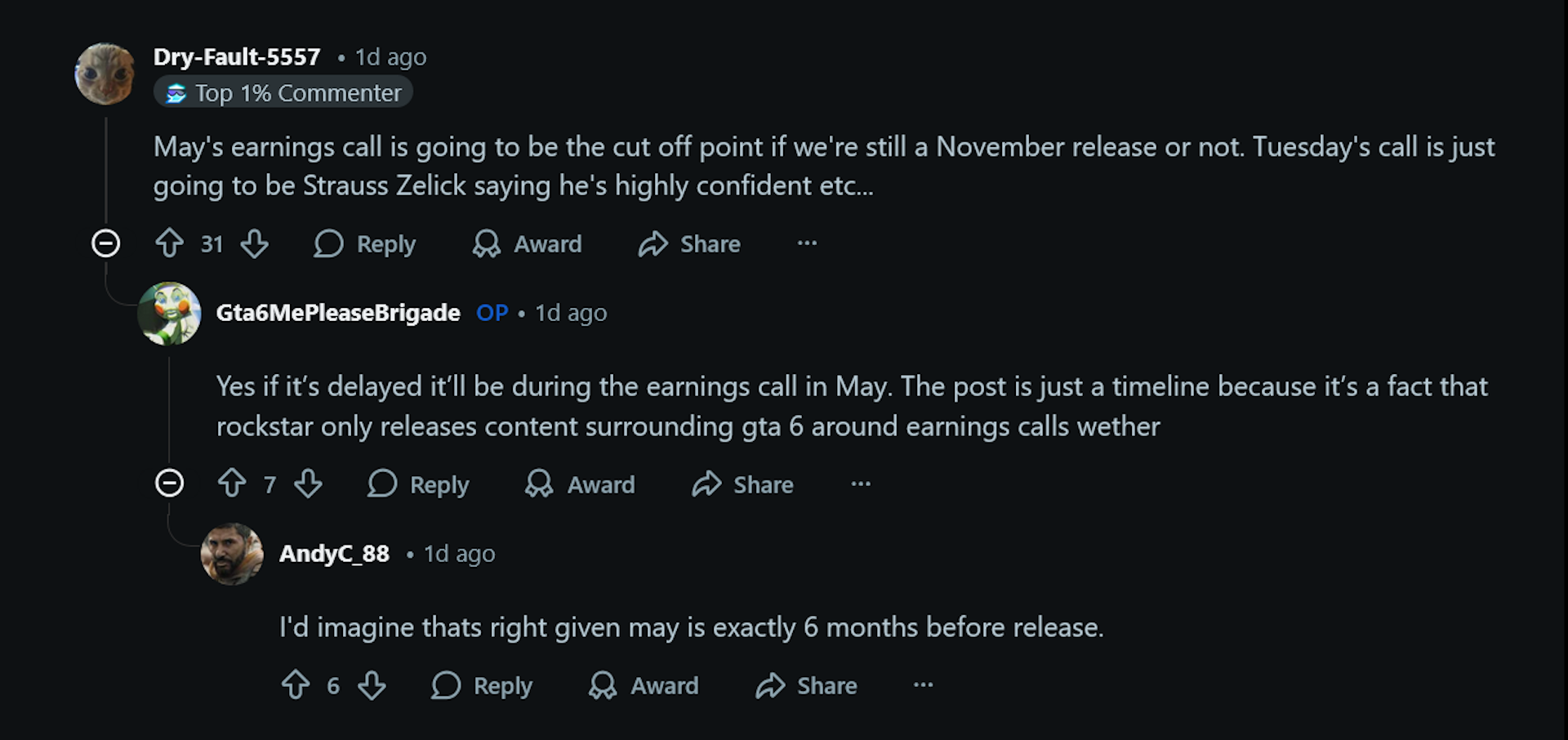Image resolution: width=1568 pixels, height=740 pixels.
Task: Click the OP label next to Gta6MePleaseBrigade
Action: tap(492, 312)
